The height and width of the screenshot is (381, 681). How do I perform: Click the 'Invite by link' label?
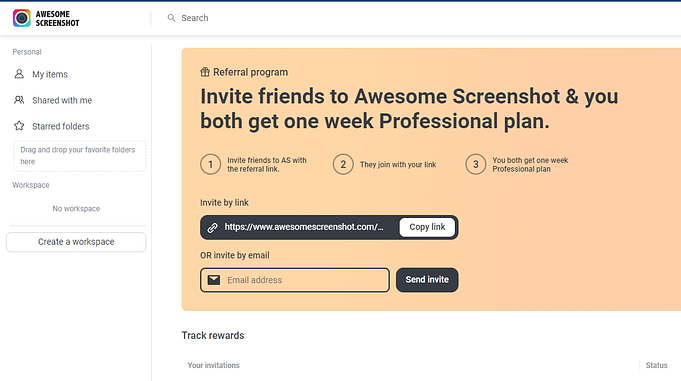tap(224, 203)
